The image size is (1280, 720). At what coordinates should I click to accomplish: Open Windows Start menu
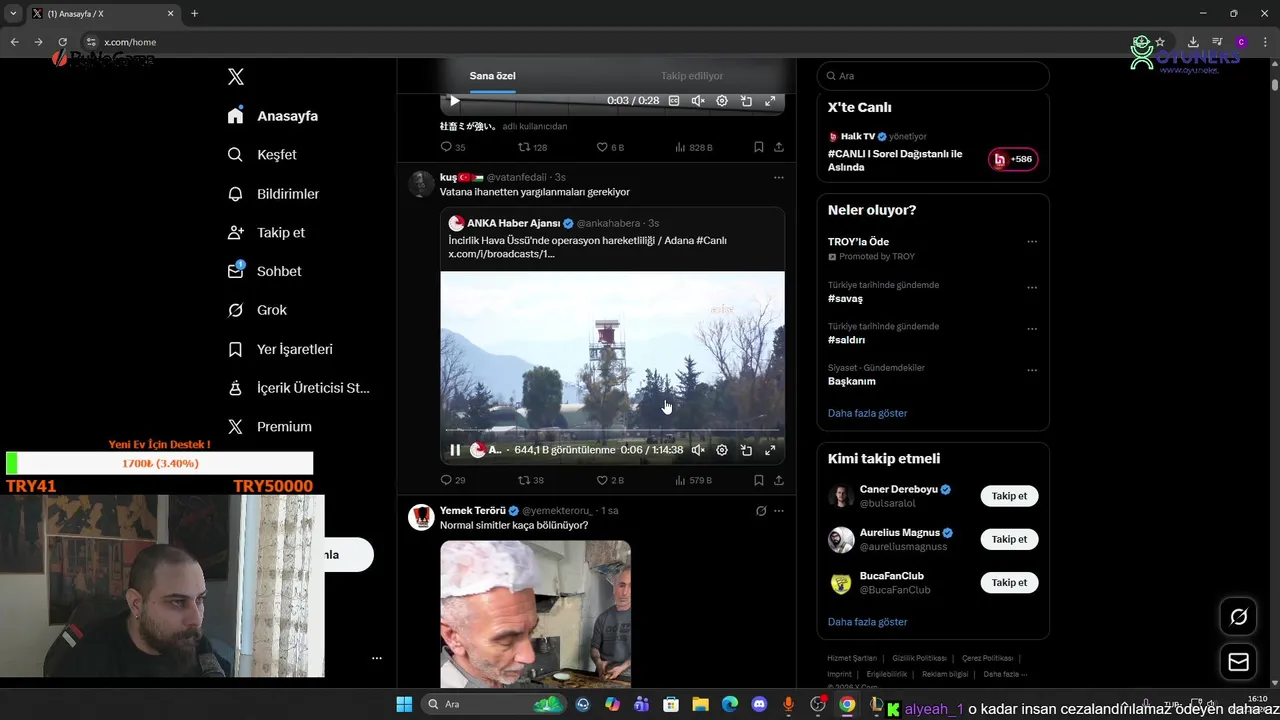404,704
